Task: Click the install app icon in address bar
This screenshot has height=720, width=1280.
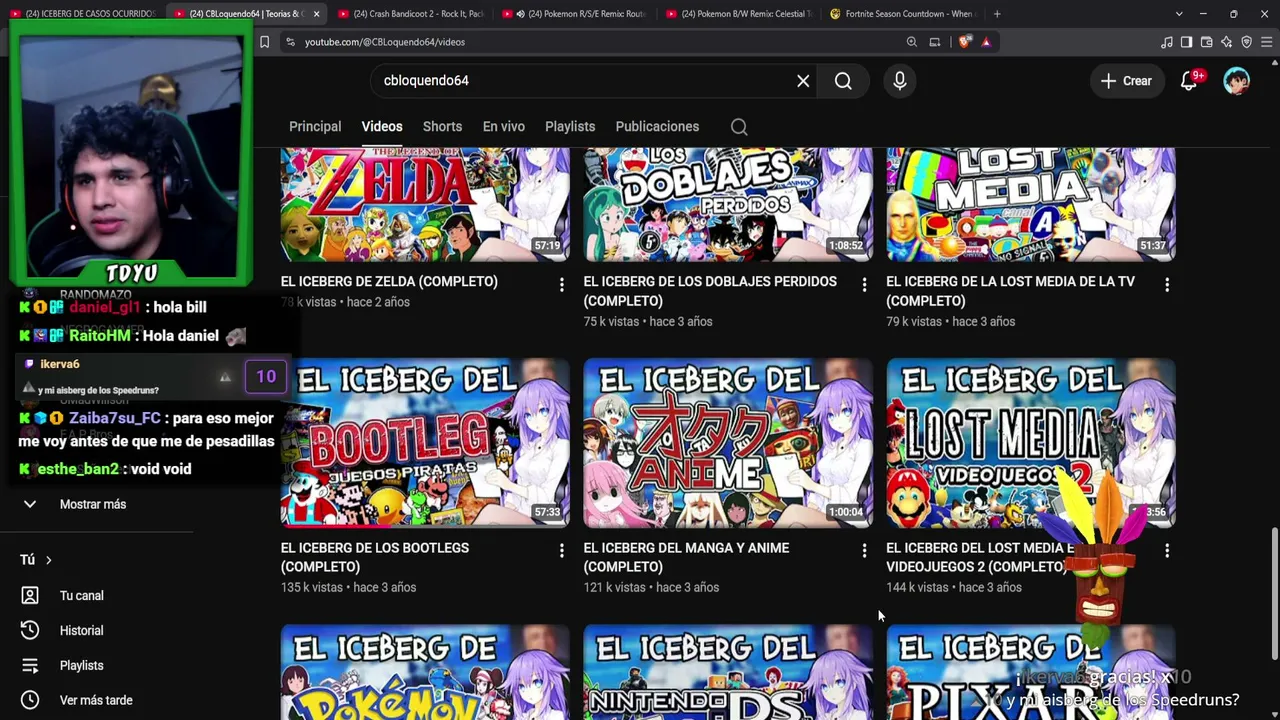Action: pyautogui.click(x=935, y=42)
